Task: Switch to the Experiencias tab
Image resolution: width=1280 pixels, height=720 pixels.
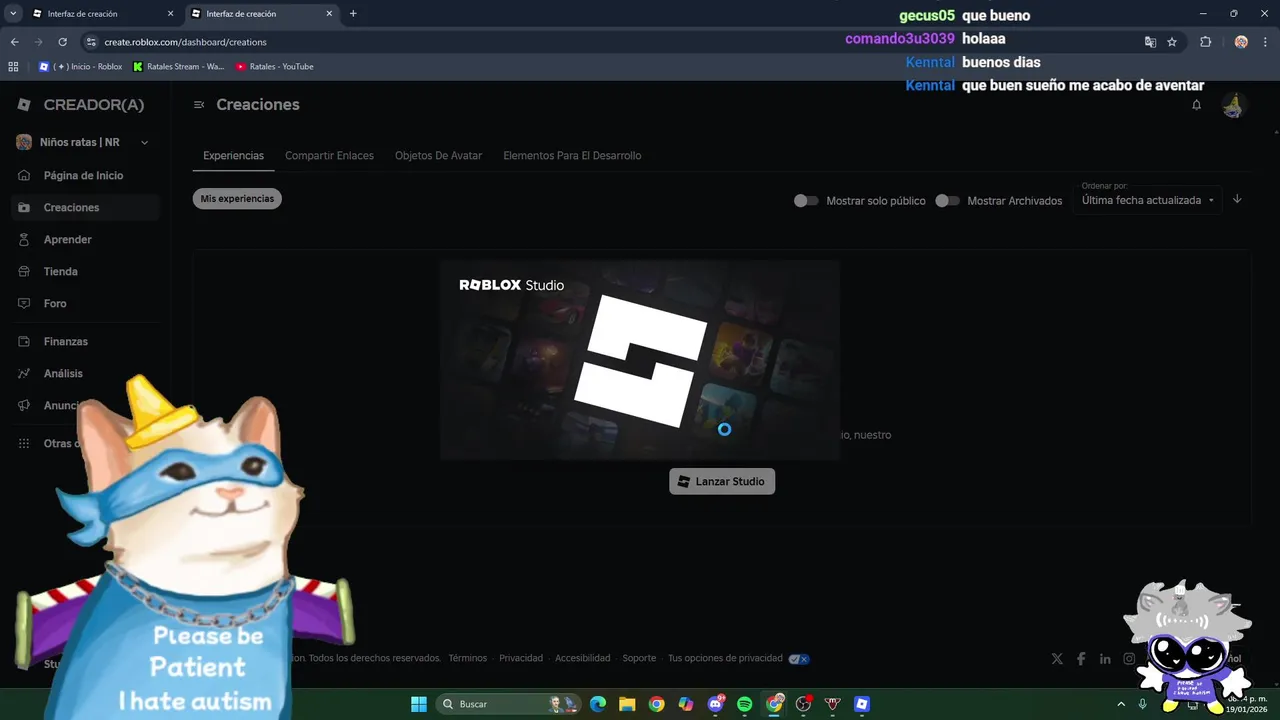Action: pos(233,155)
